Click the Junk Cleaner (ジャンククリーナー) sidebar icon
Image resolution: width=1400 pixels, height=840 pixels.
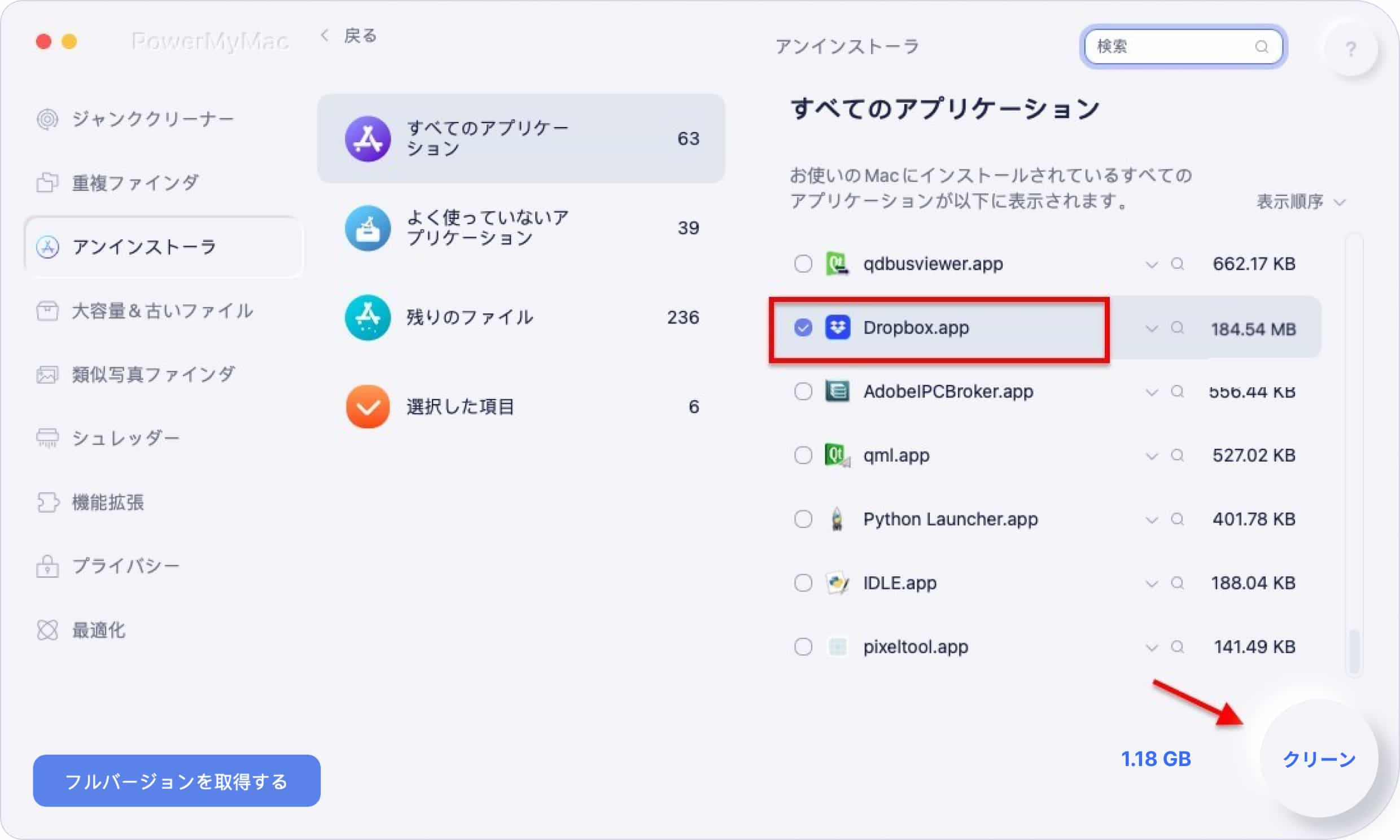point(47,120)
